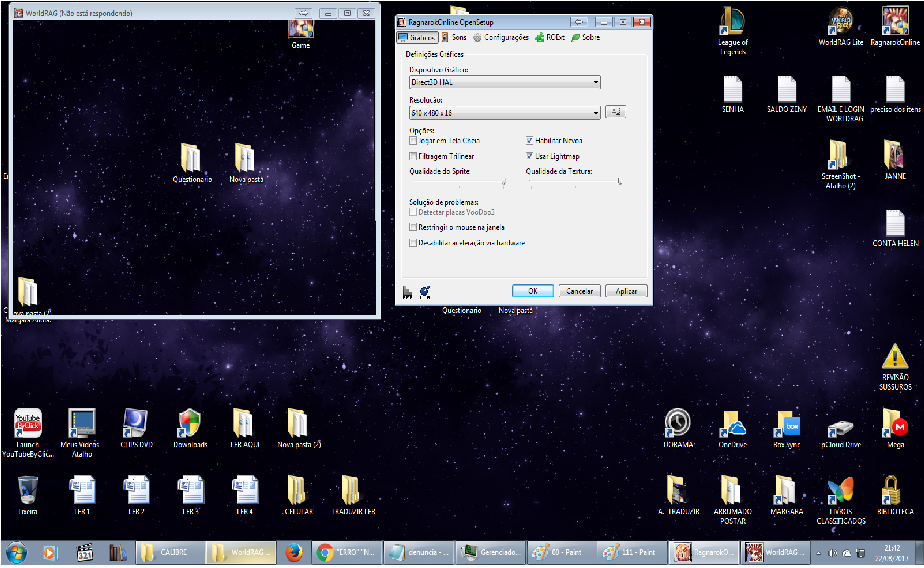Select the SENHA text file
924x568 pixels.
[732, 94]
